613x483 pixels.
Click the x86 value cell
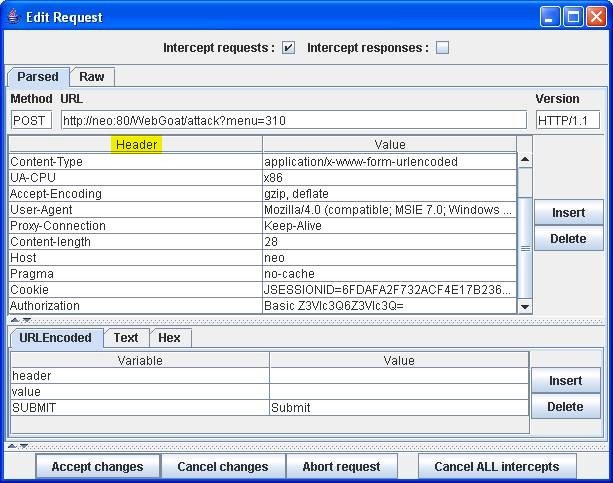389,178
